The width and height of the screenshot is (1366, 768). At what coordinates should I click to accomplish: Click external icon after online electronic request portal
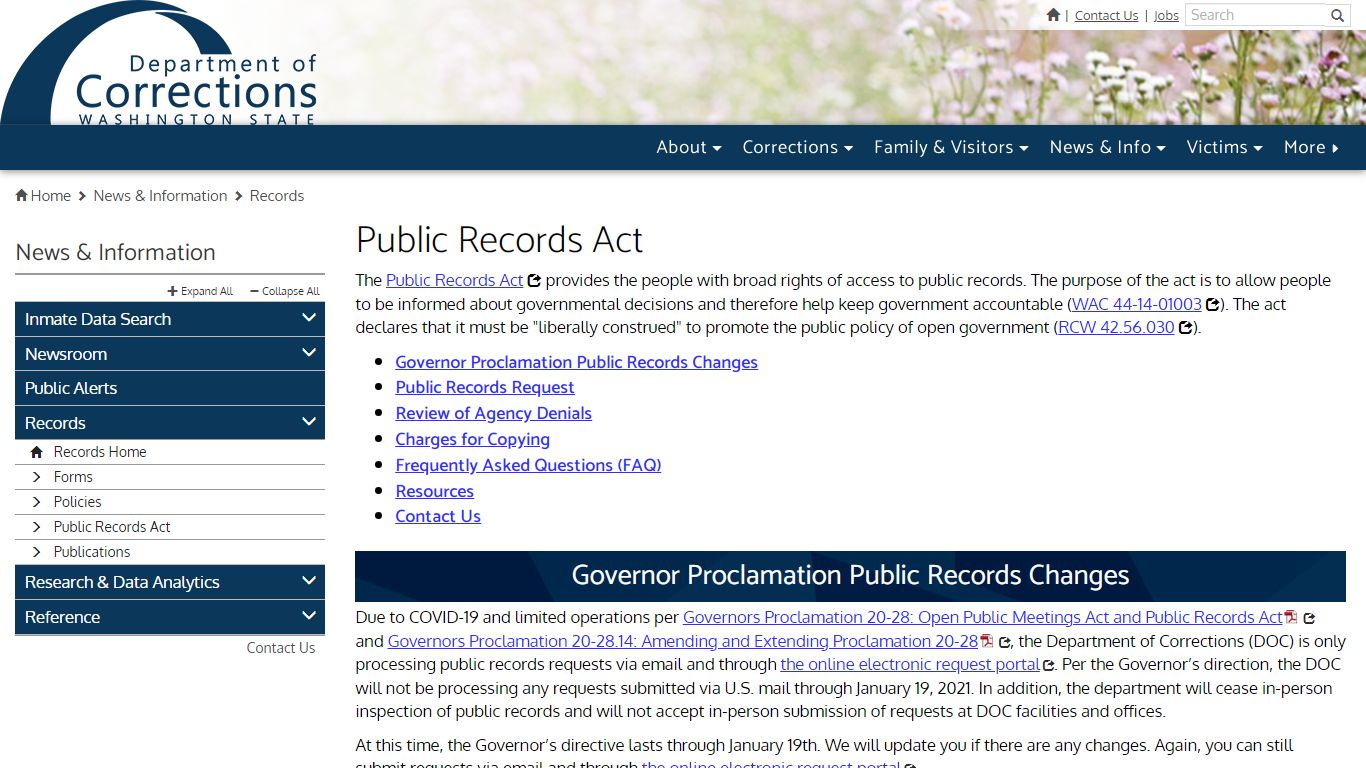click(1049, 665)
